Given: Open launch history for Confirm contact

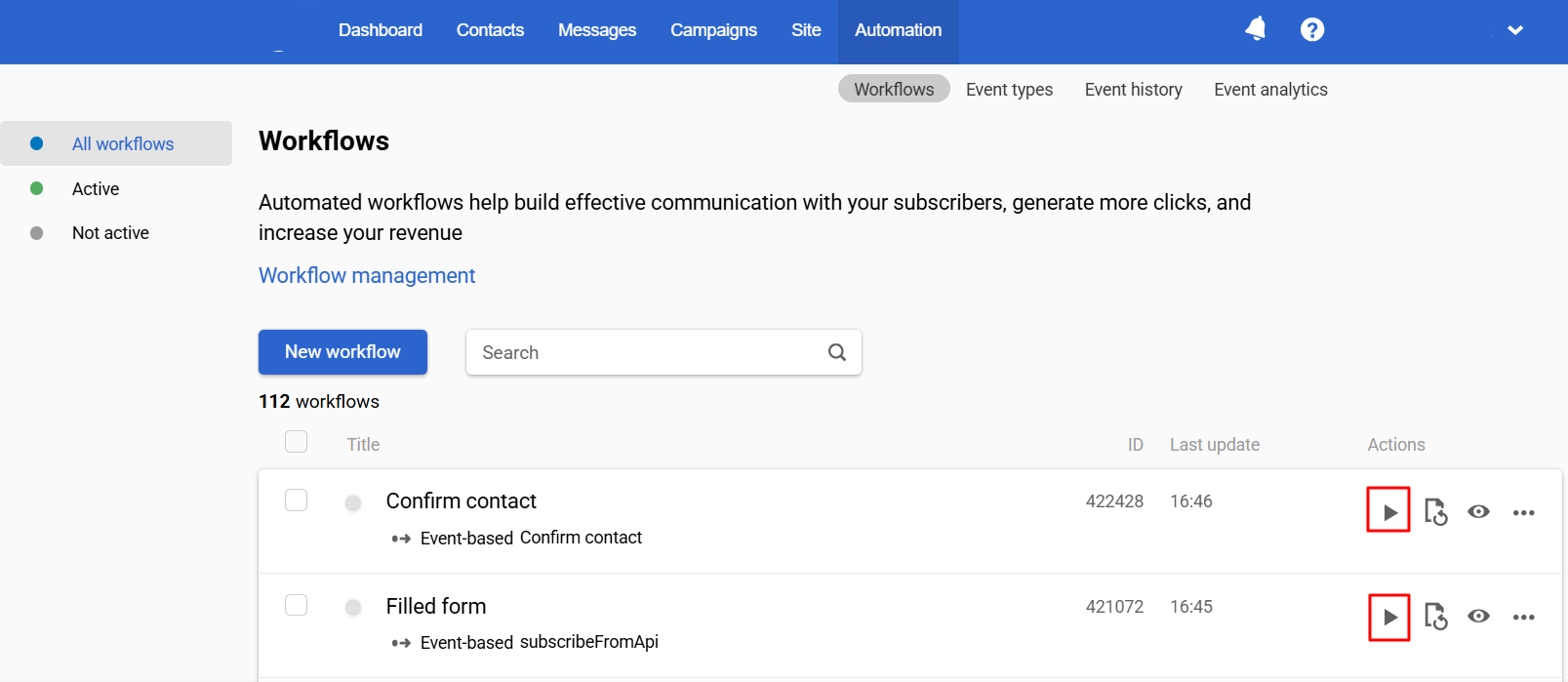Looking at the screenshot, I should (1435, 511).
